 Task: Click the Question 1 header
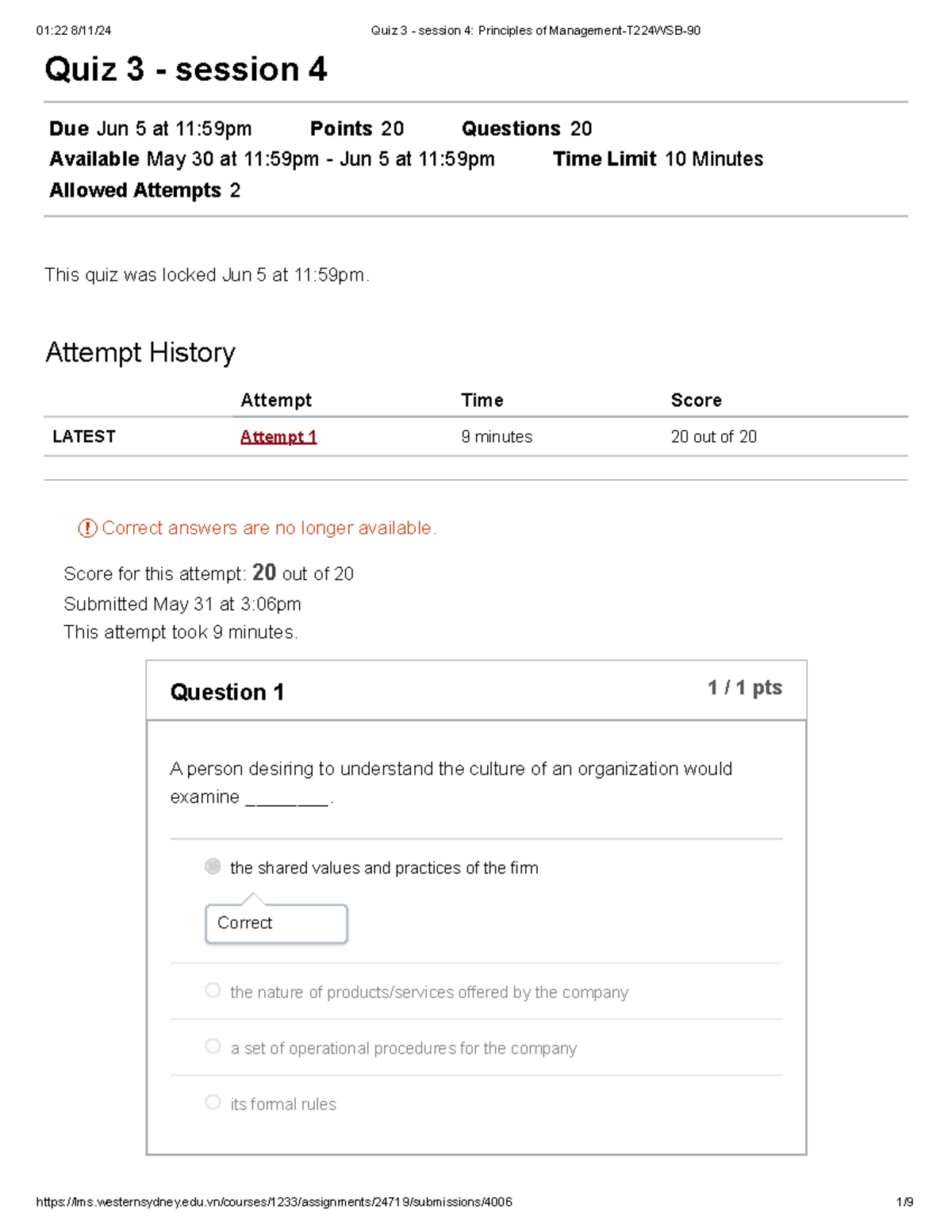coord(227,693)
